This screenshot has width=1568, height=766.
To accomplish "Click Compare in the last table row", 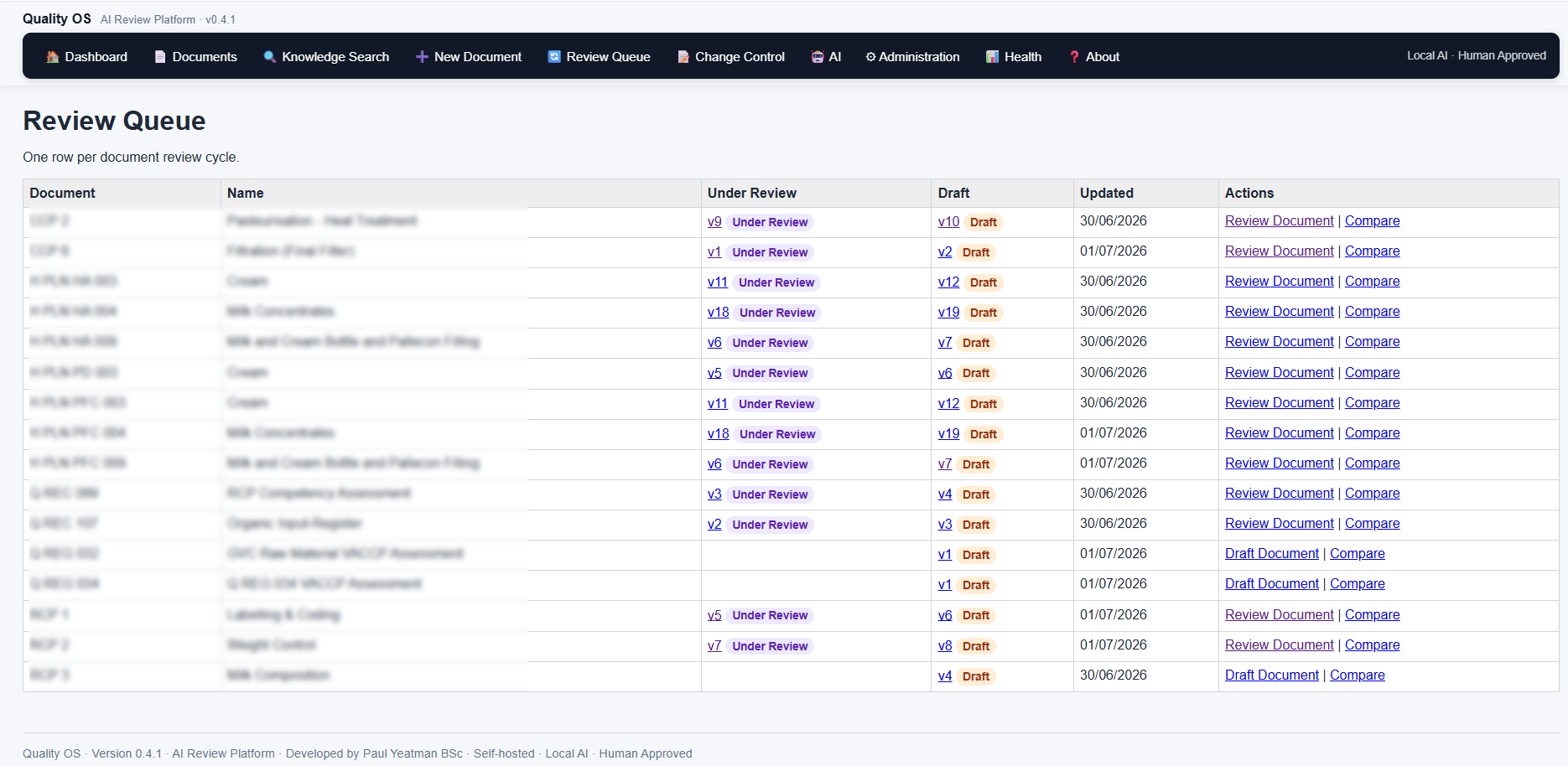I will 1357,675.
